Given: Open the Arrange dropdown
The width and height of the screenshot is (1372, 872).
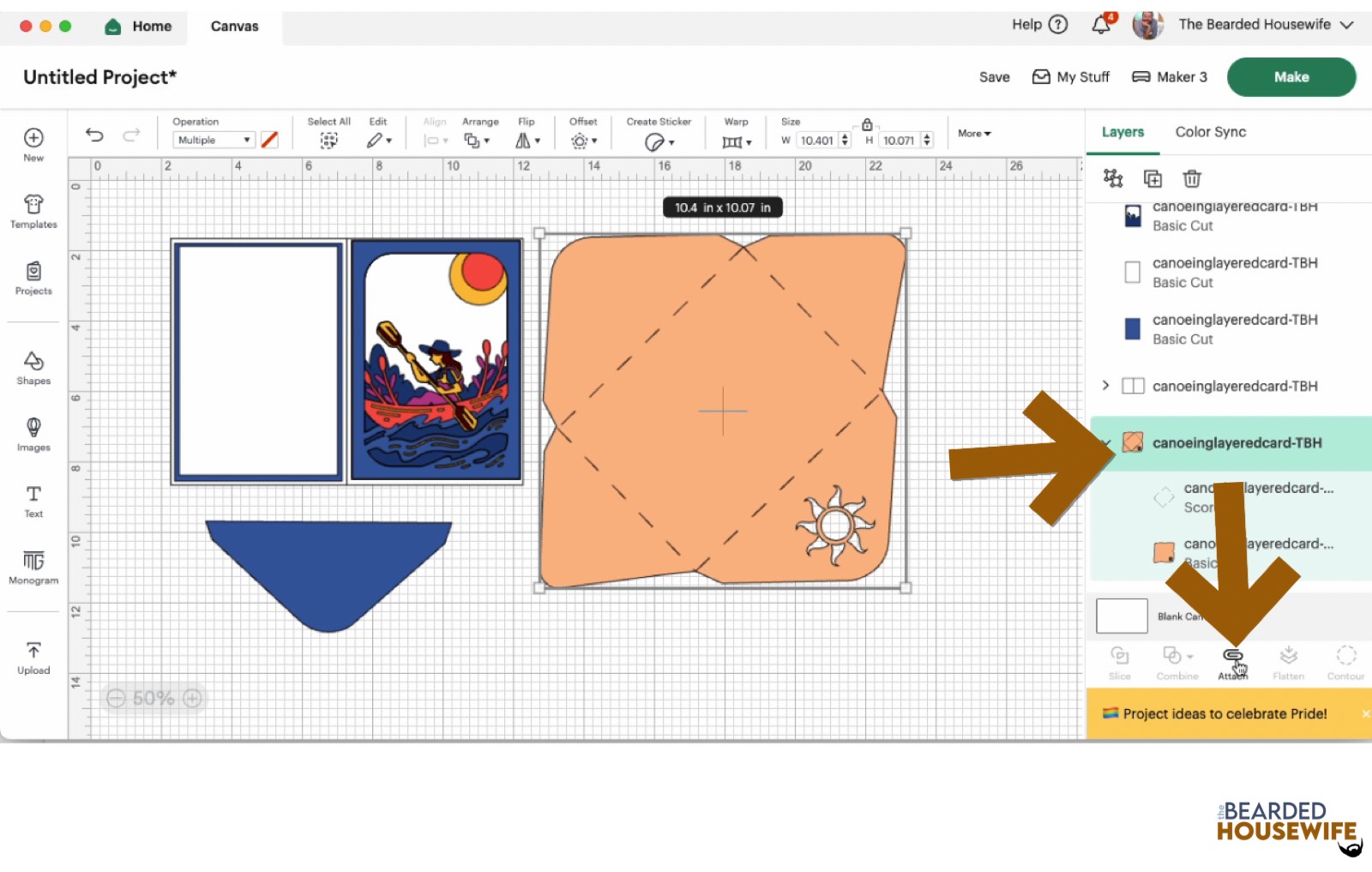Looking at the screenshot, I should click(476, 141).
